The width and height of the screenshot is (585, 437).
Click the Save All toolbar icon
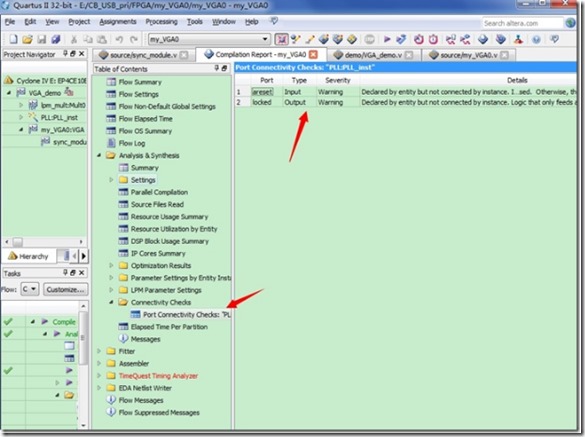[56, 39]
